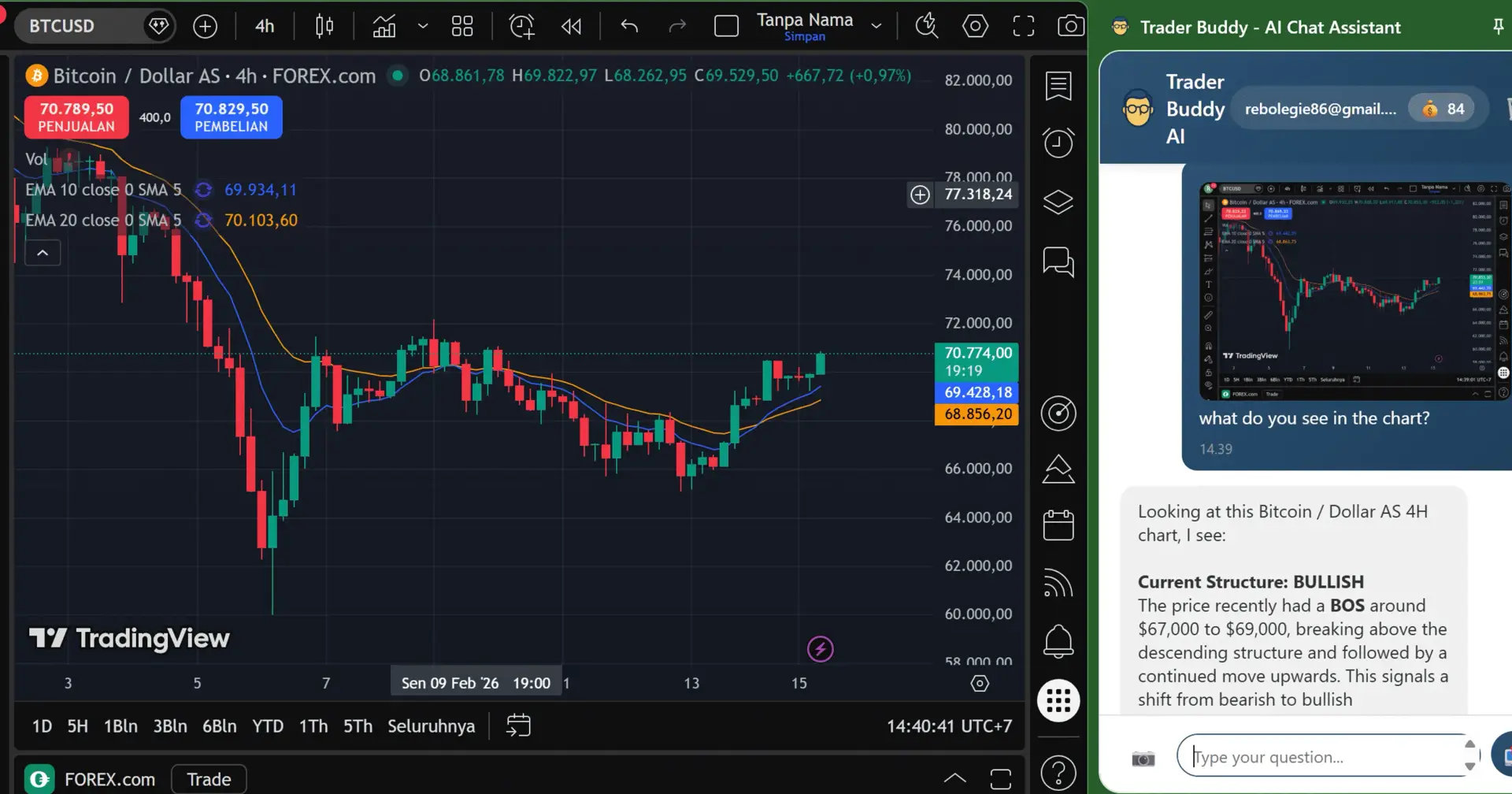Viewport: 1512px width, 794px height.
Task: Upload a screenshot via the chat camera icon
Action: pos(1143,757)
